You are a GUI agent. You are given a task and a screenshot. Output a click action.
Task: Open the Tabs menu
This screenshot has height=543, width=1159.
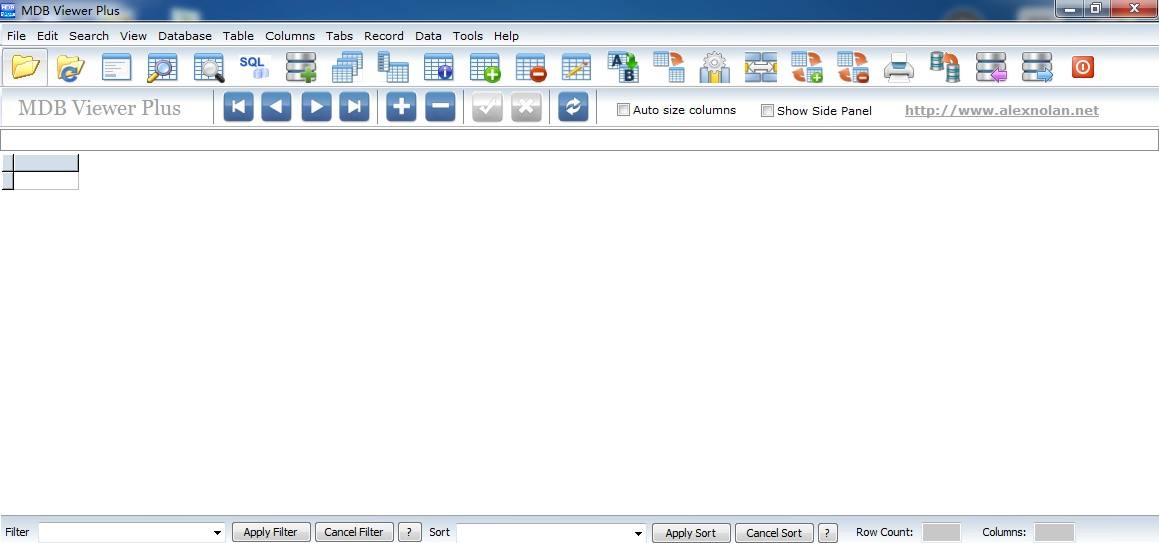tap(339, 35)
